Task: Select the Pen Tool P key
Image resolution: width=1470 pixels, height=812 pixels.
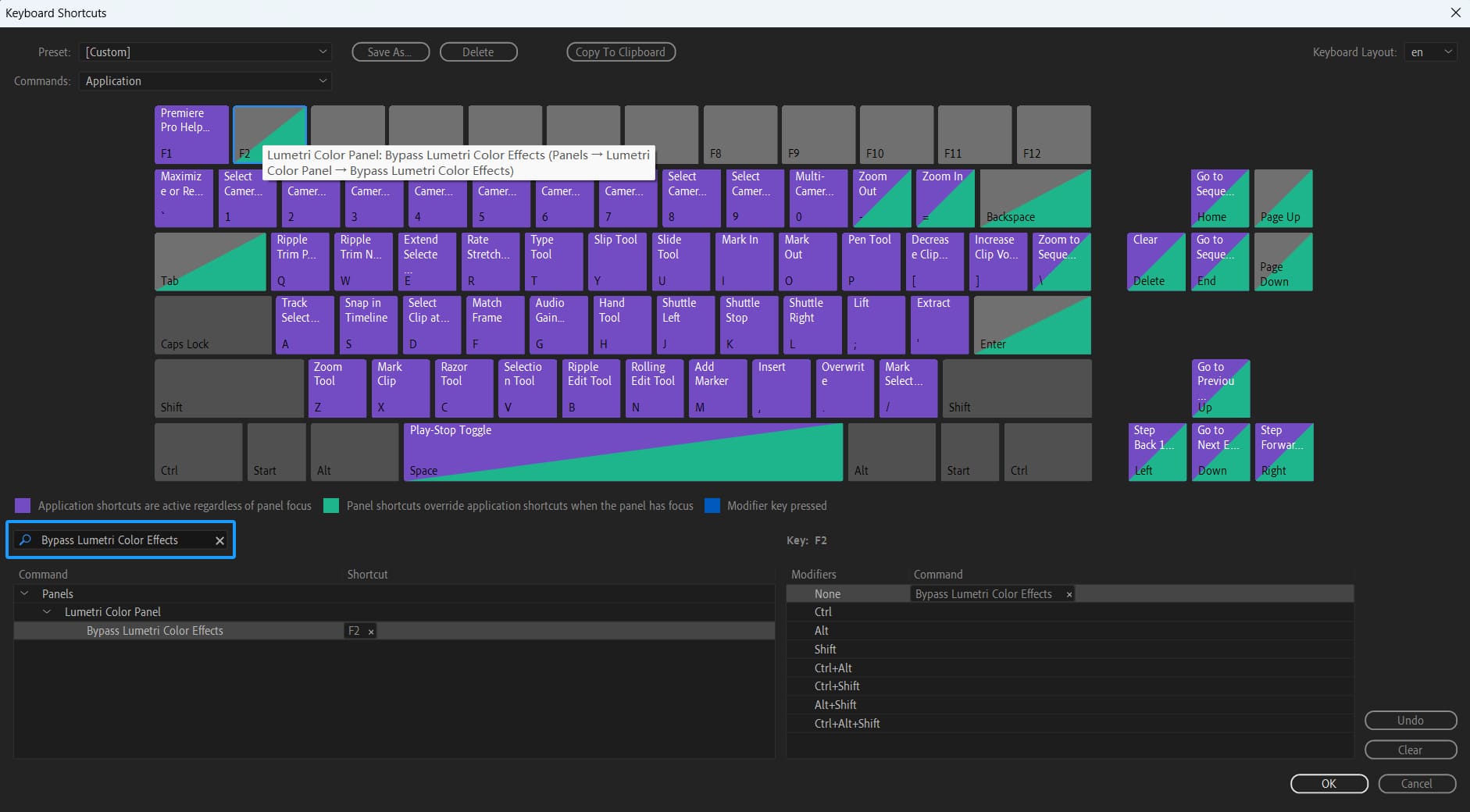Action: 871,262
